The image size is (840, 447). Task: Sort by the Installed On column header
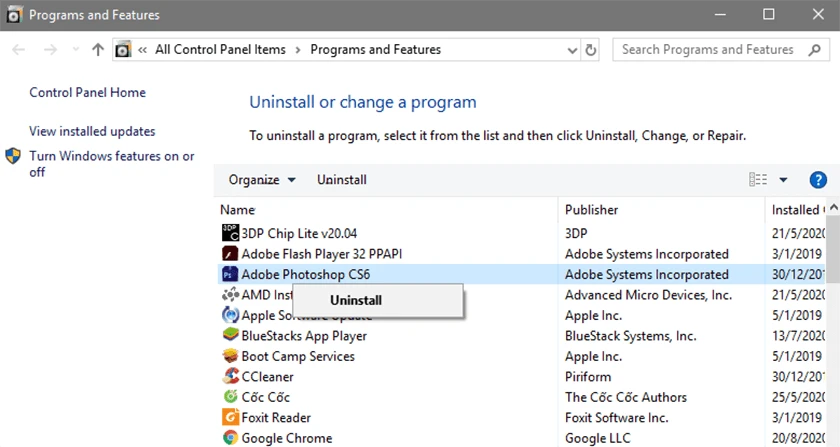click(797, 210)
